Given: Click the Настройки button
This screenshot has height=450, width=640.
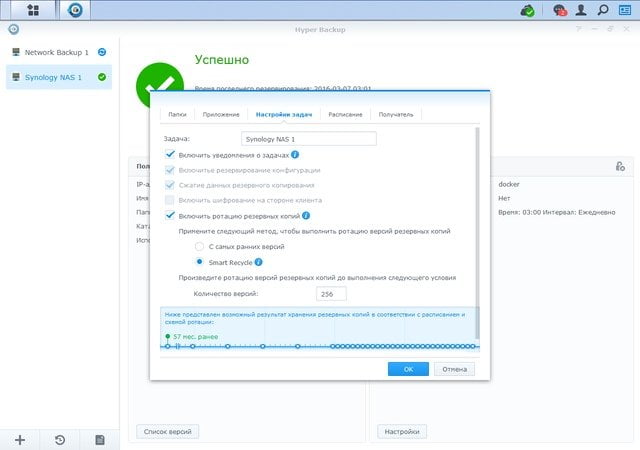Looking at the screenshot, I should [x=402, y=431].
